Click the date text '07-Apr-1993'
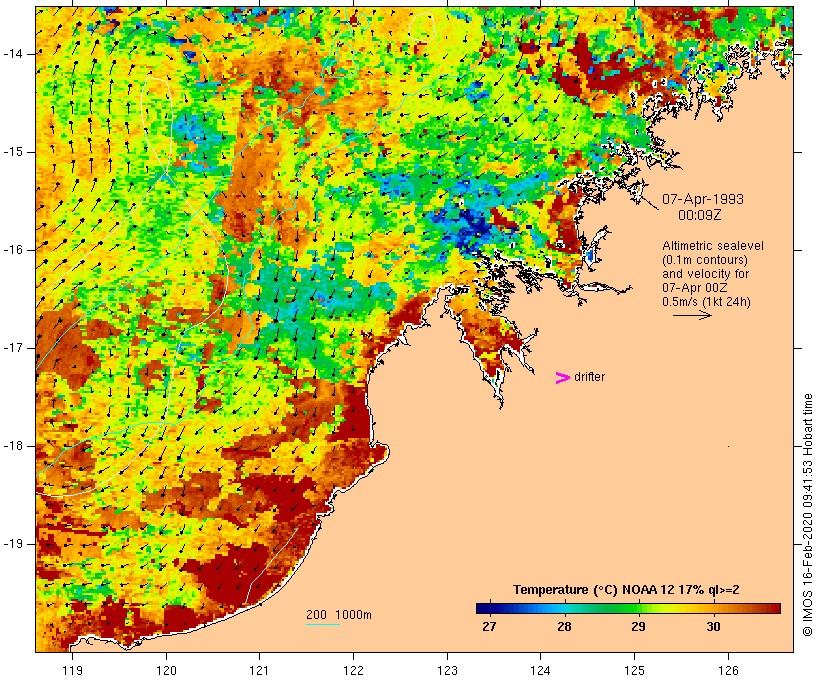 coord(703,199)
